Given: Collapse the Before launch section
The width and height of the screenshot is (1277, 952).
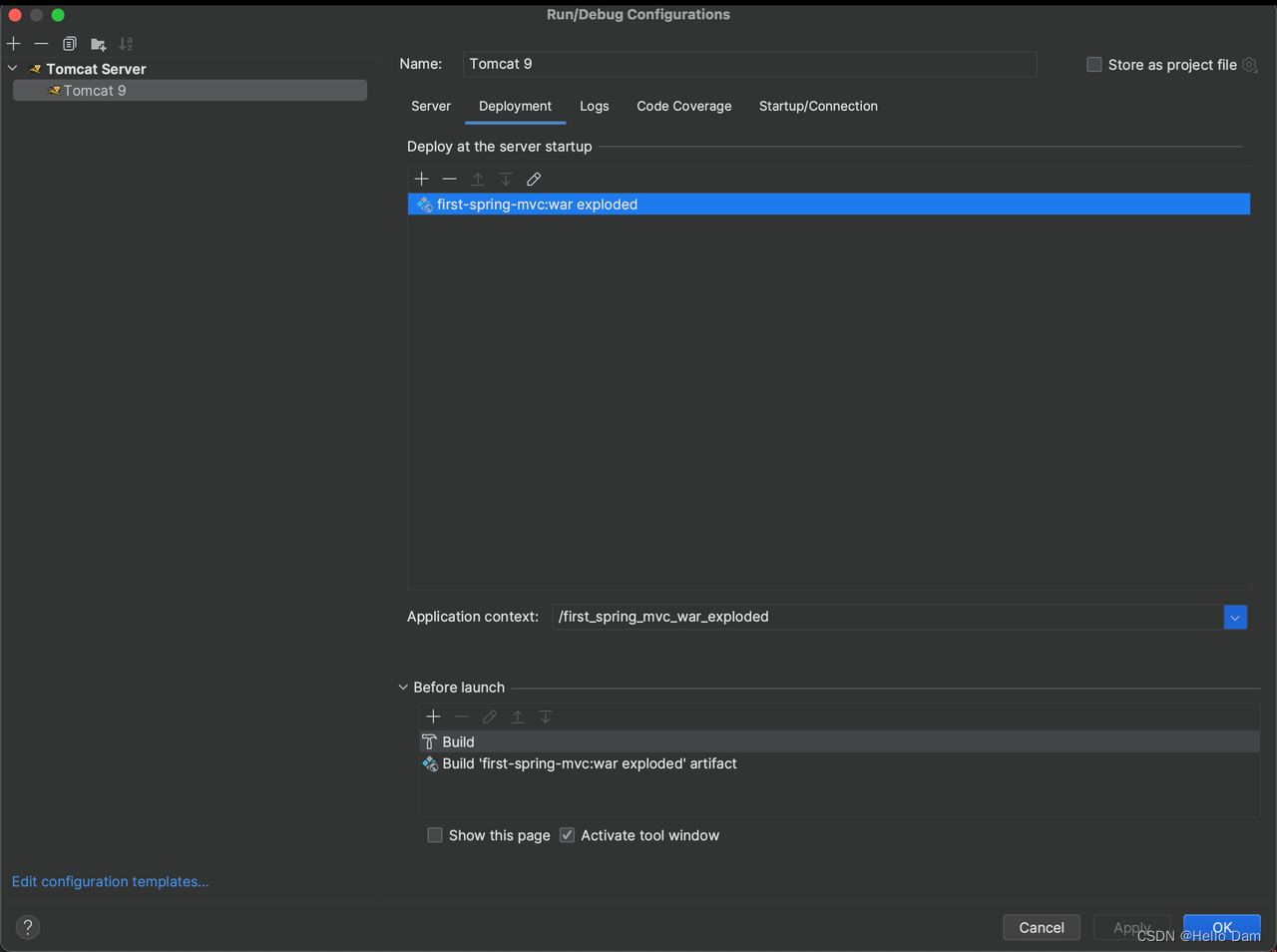Looking at the screenshot, I should (x=403, y=688).
